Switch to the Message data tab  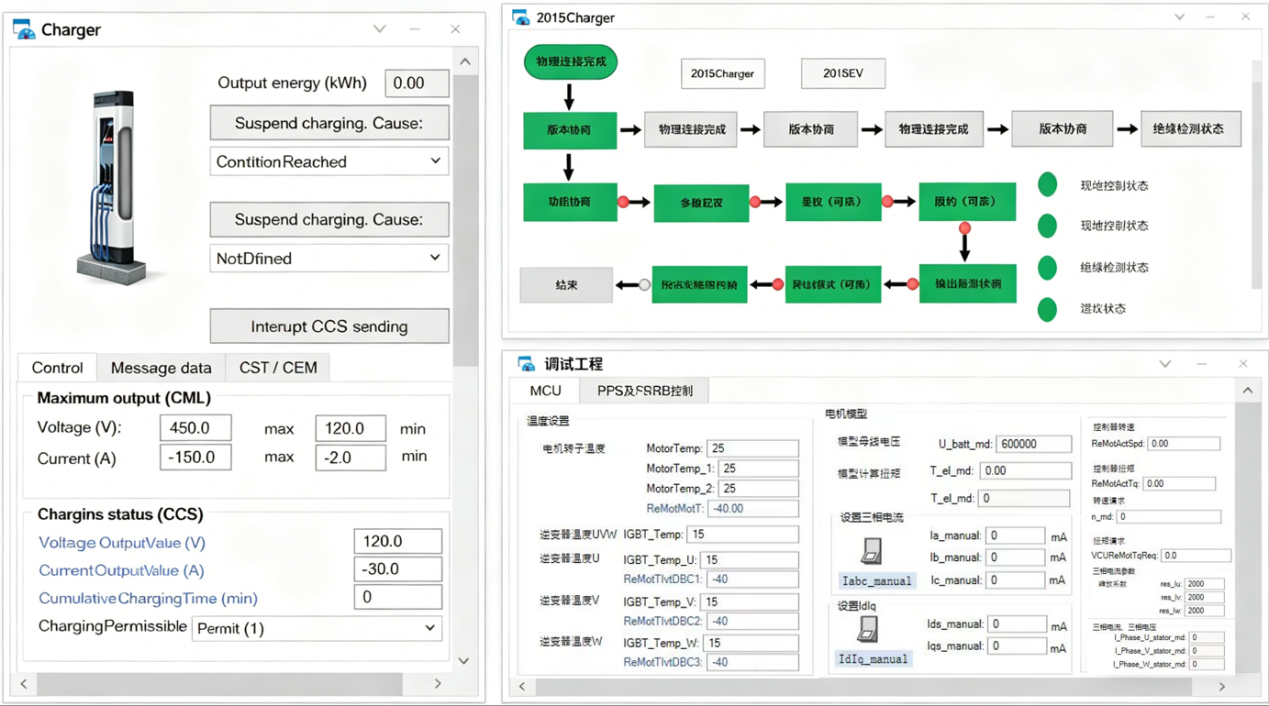pyautogui.click(x=161, y=368)
